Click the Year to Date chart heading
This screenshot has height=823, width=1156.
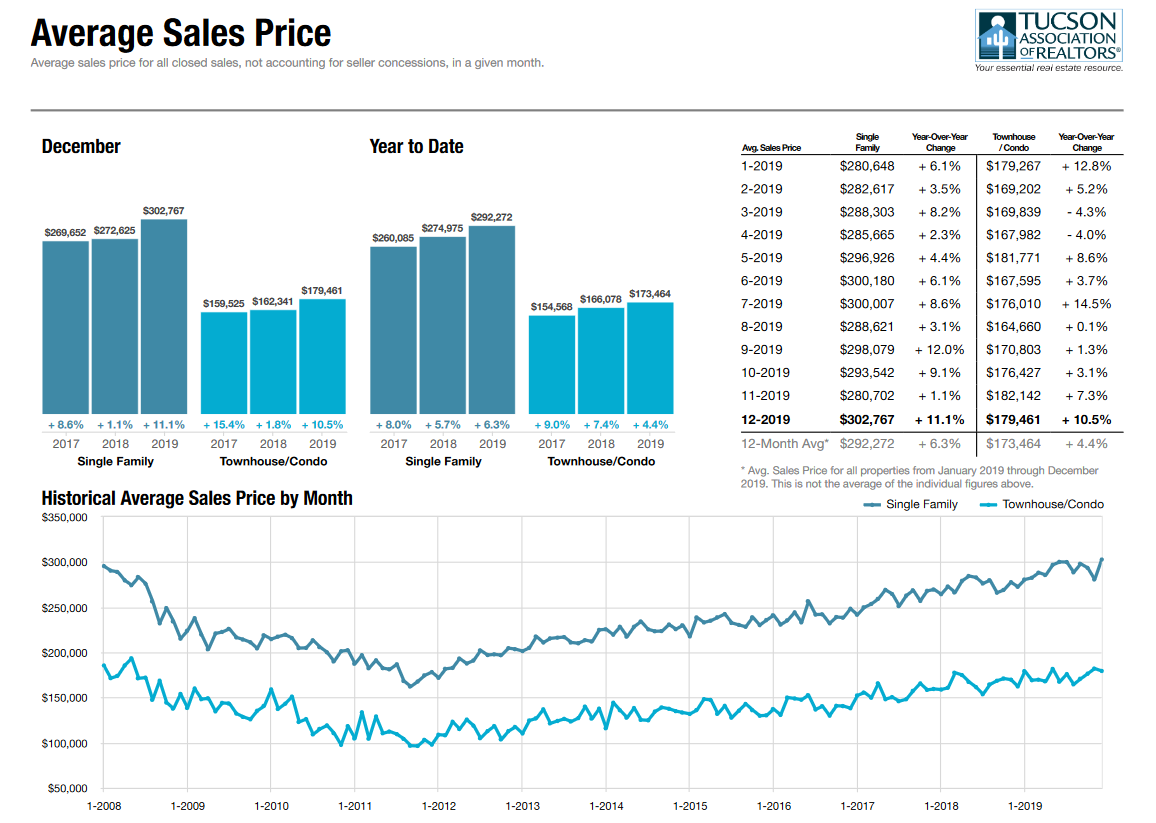(x=416, y=147)
